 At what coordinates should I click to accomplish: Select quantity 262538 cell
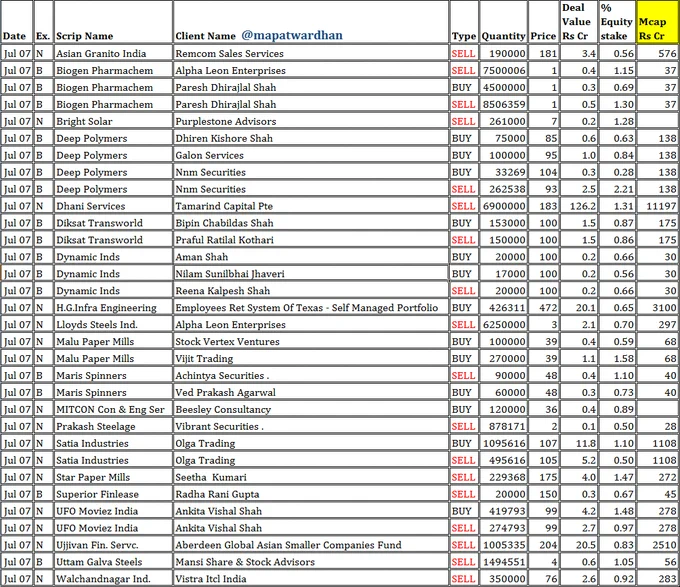coord(503,189)
